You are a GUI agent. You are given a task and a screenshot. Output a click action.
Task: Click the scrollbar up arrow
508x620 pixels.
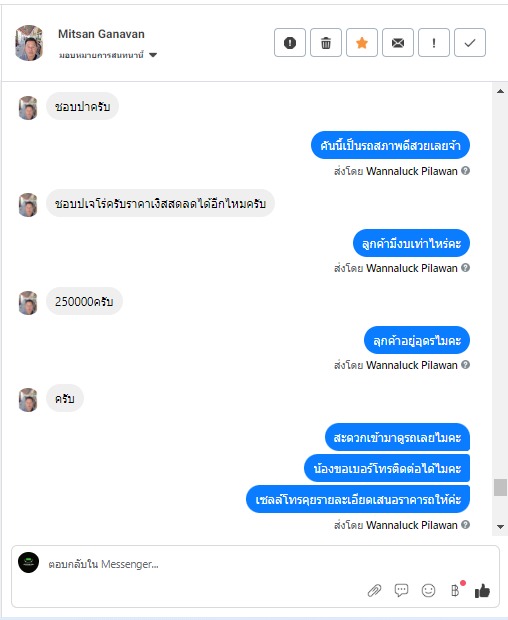tap(500, 91)
